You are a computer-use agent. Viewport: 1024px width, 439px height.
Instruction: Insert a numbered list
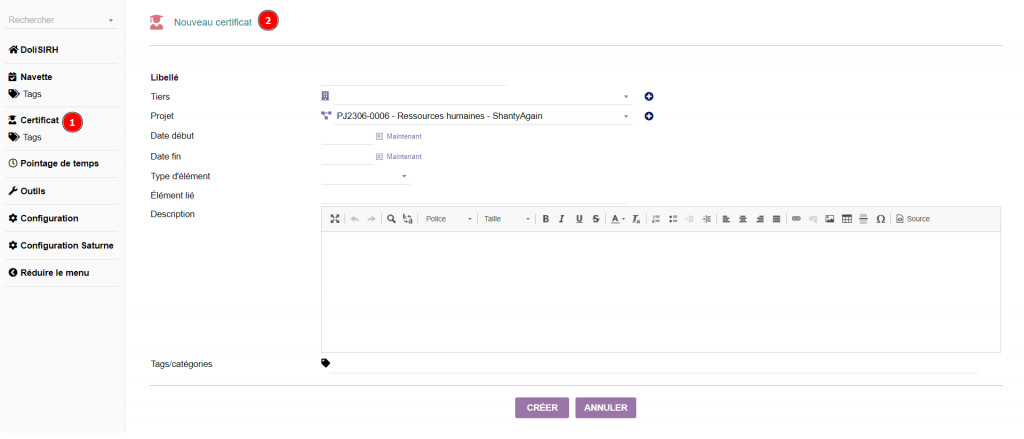pos(656,219)
